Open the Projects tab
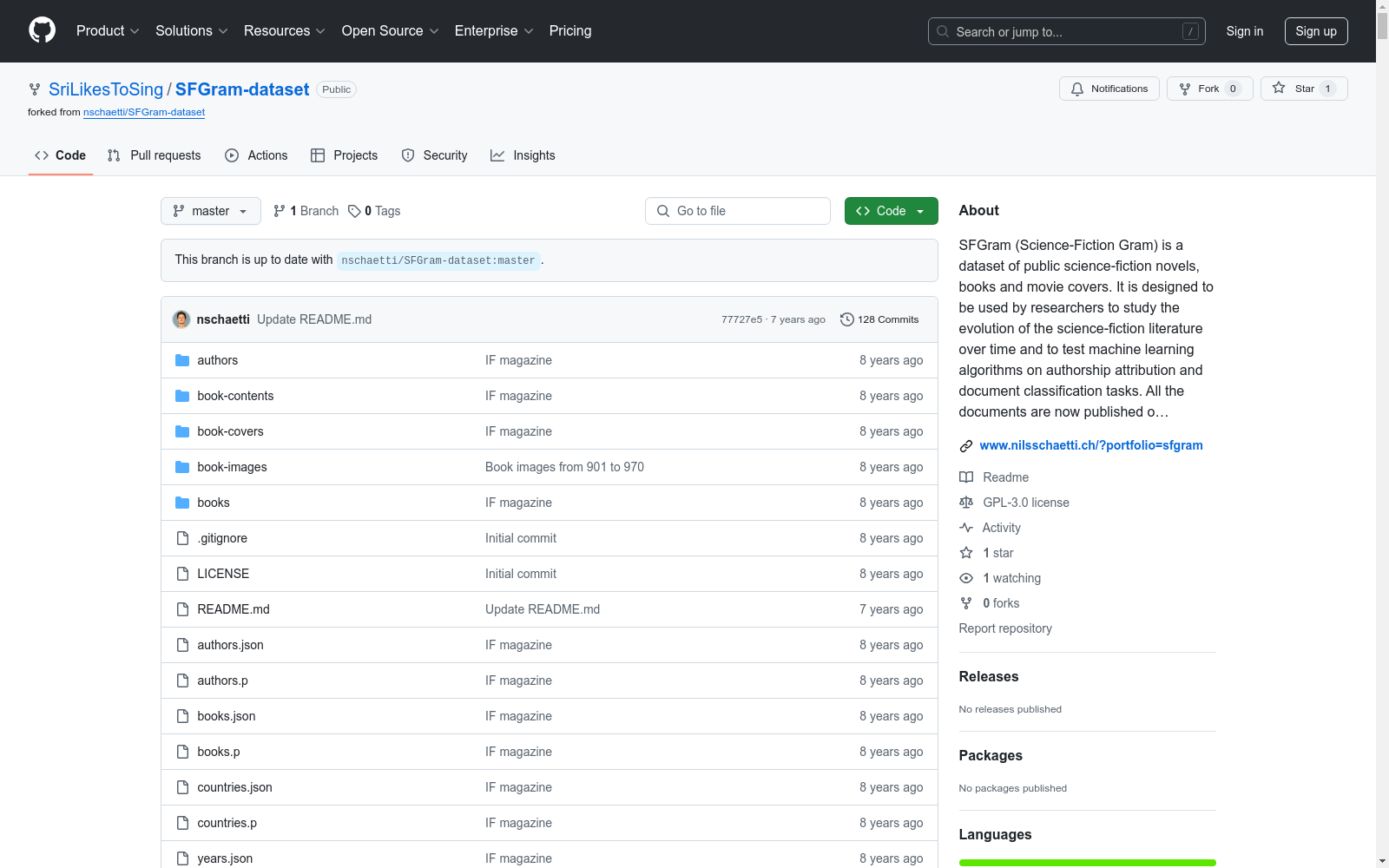The width and height of the screenshot is (1389, 868). pyautogui.click(x=345, y=155)
